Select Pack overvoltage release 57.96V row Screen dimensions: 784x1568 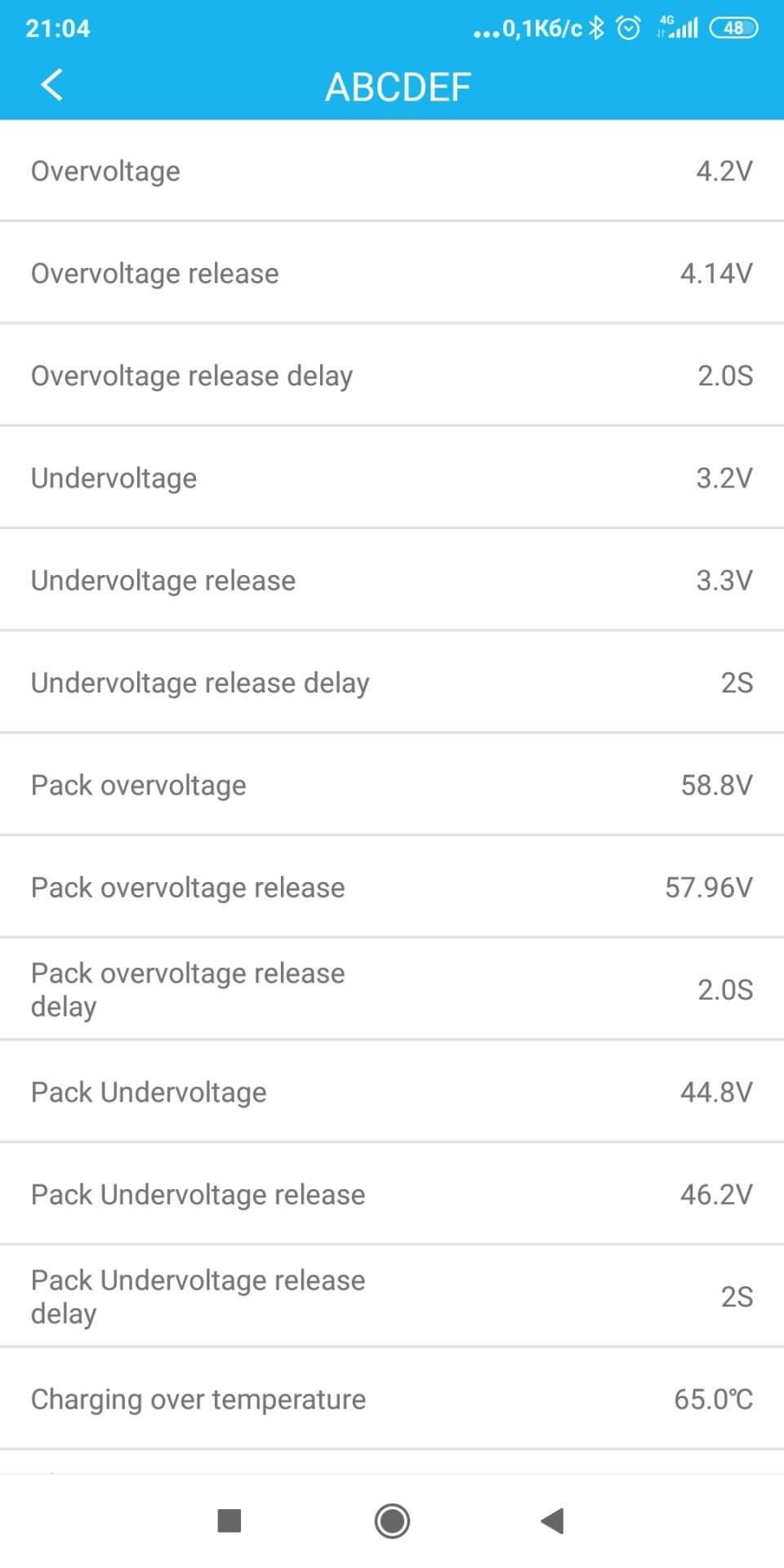click(x=392, y=888)
